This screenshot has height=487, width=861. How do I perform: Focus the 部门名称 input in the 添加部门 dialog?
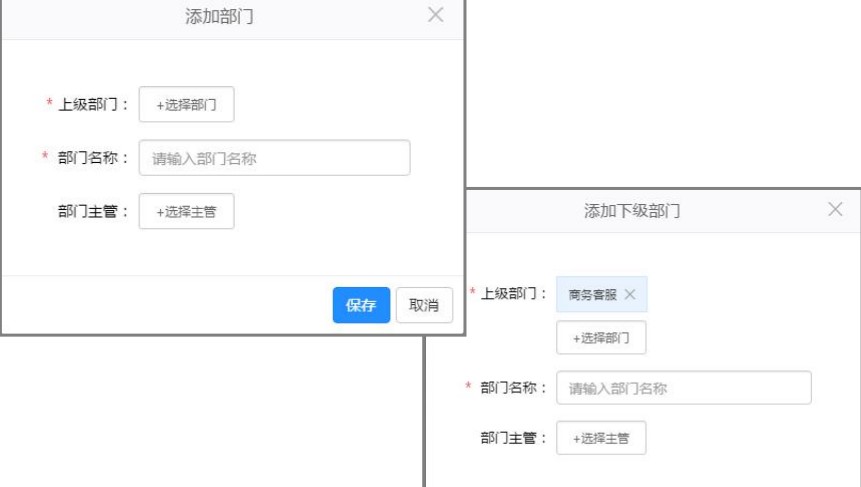pos(275,158)
